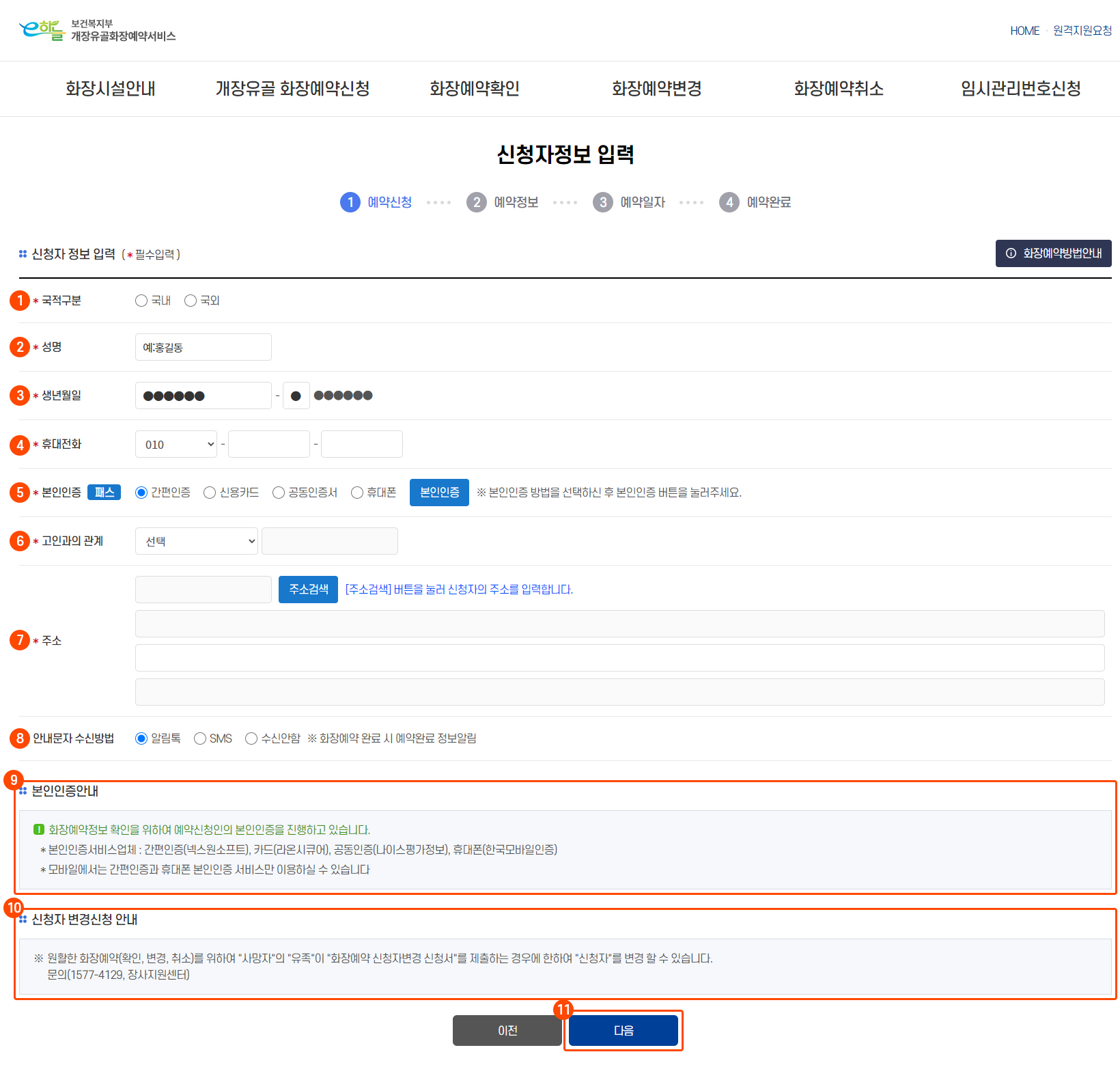
Task: Choose 공동인증서 verification method
Action: point(279,493)
